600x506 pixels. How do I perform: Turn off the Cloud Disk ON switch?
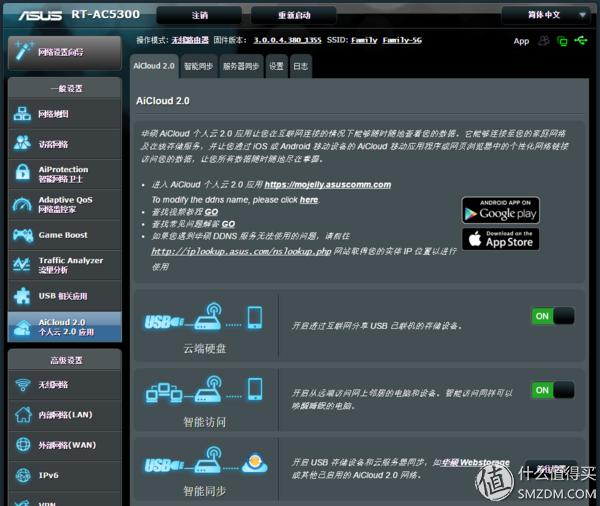coord(553,316)
